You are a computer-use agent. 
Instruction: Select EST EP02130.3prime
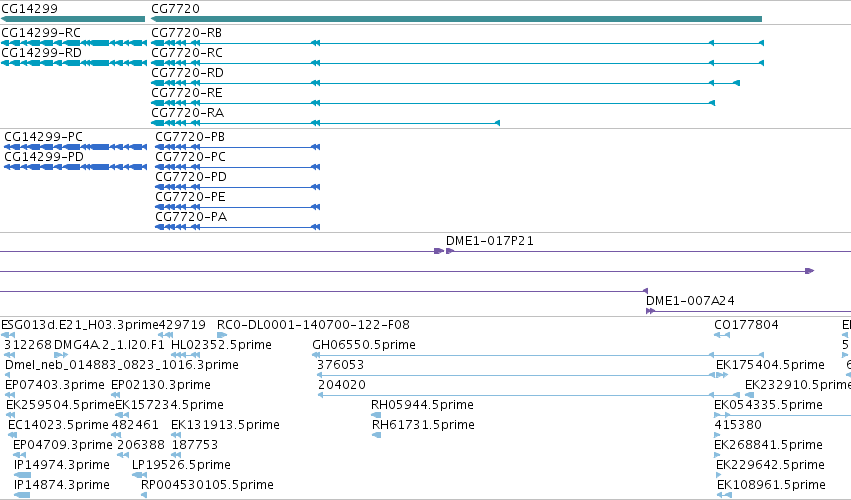pos(161,385)
